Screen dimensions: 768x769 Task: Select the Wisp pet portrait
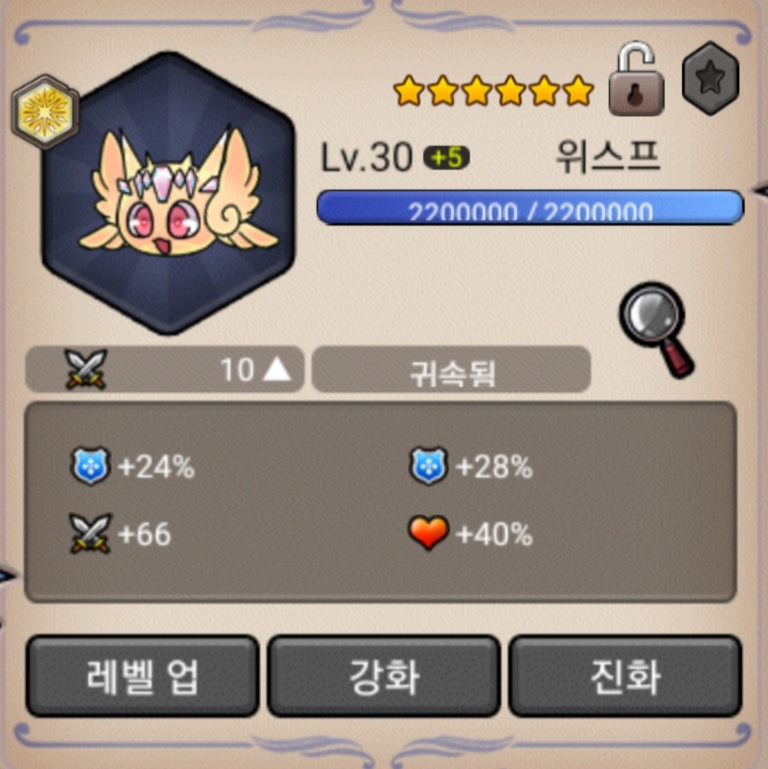click(x=169, y=193)
